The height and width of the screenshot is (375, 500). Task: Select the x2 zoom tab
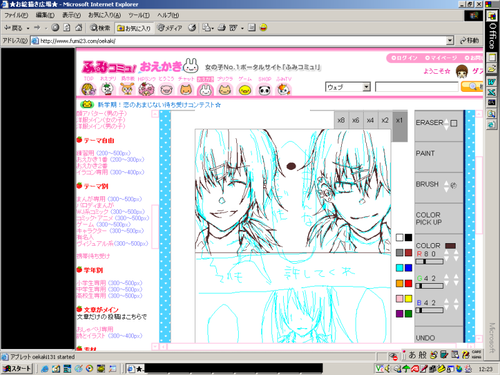(385, 120)
